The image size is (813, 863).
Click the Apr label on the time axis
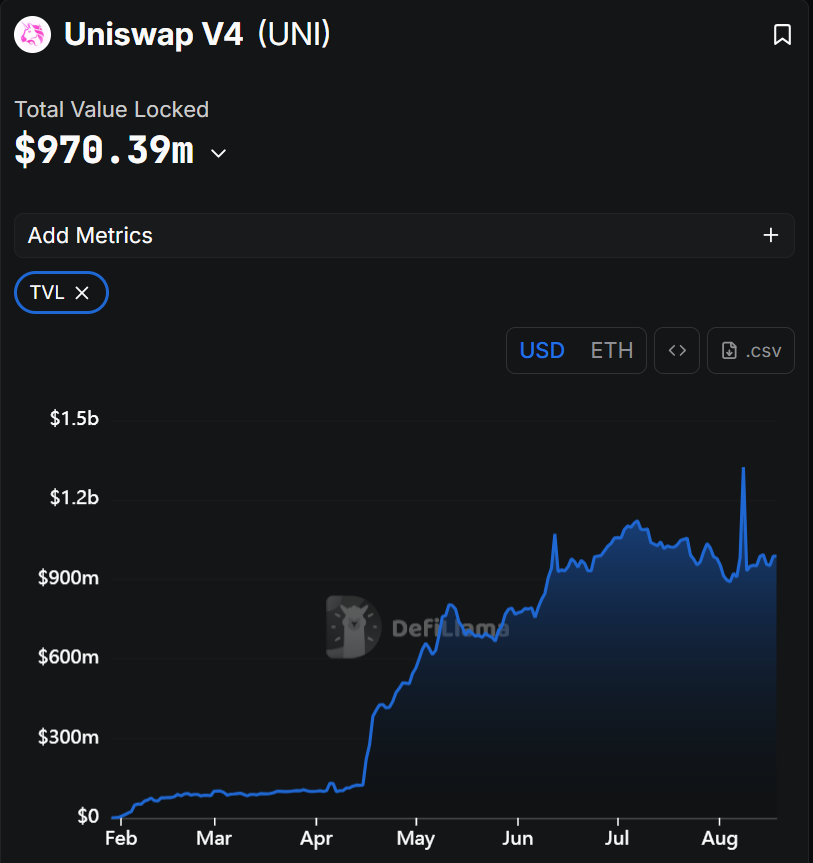(317, 838)
